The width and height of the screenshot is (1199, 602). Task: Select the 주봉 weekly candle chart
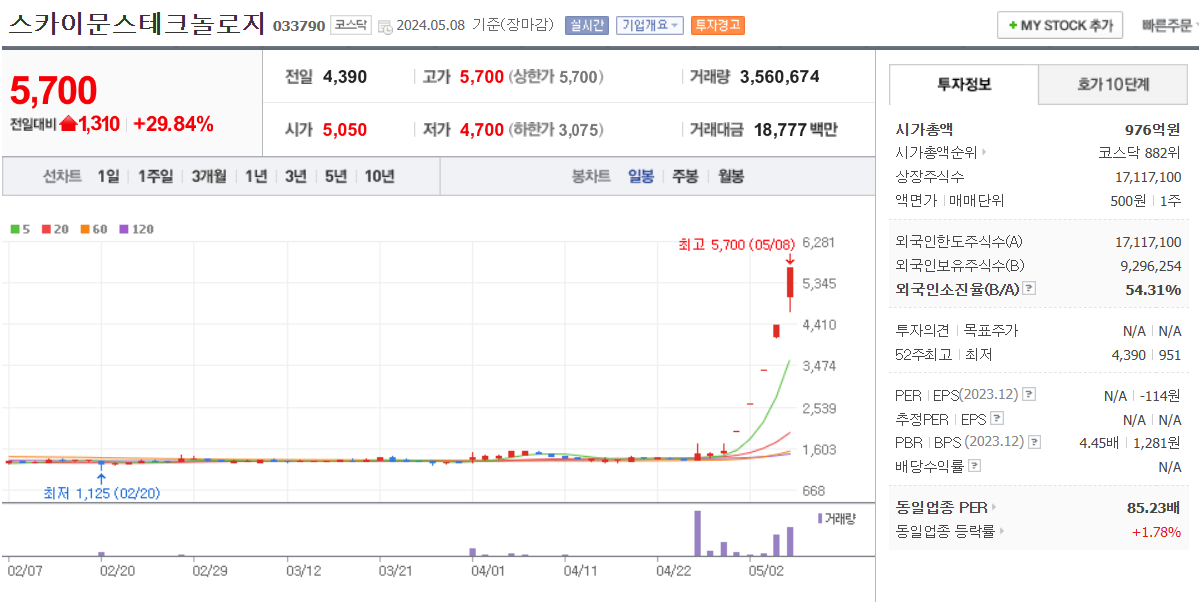tap(685, 177)
